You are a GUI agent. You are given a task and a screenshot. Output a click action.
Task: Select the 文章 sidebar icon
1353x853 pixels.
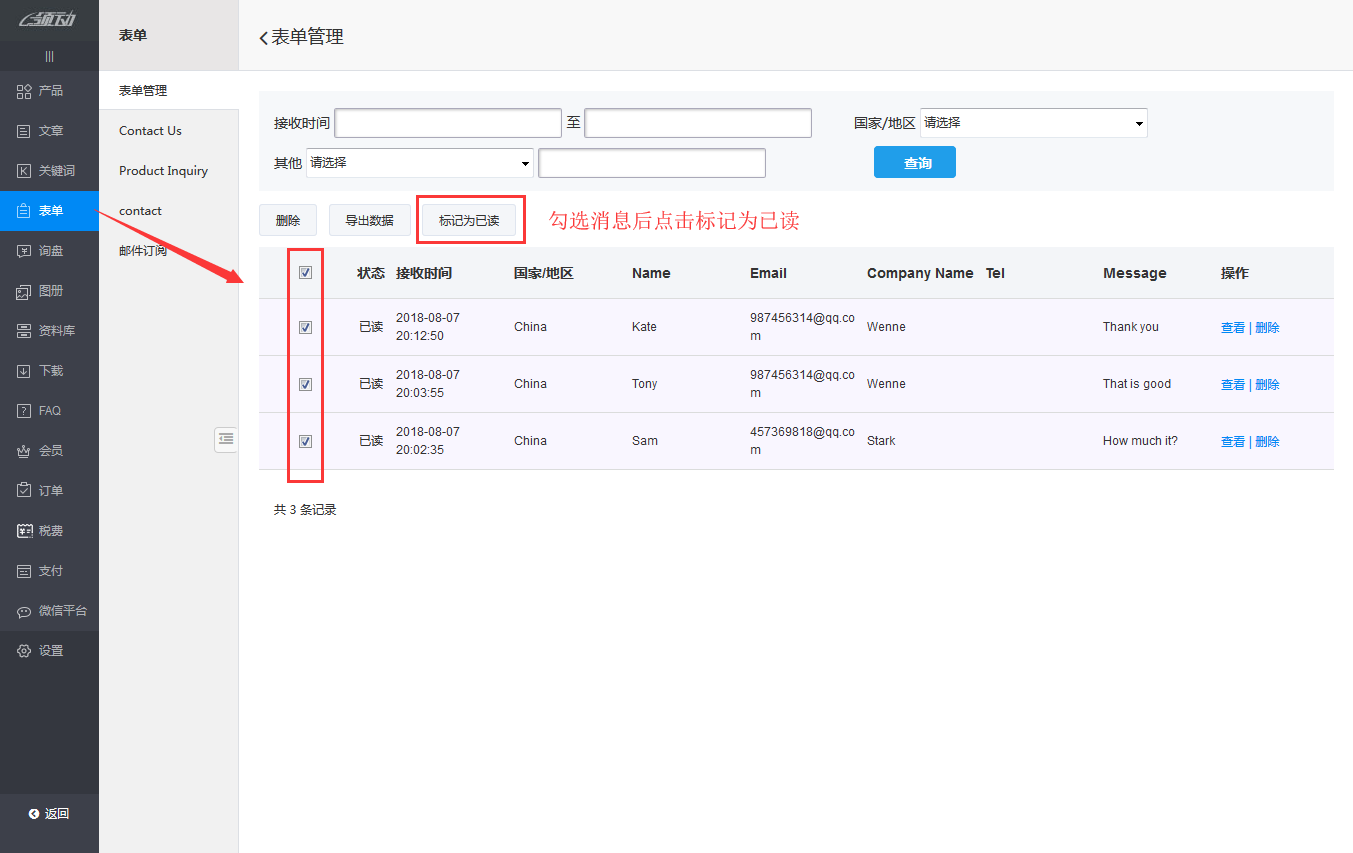click(49, 131)
